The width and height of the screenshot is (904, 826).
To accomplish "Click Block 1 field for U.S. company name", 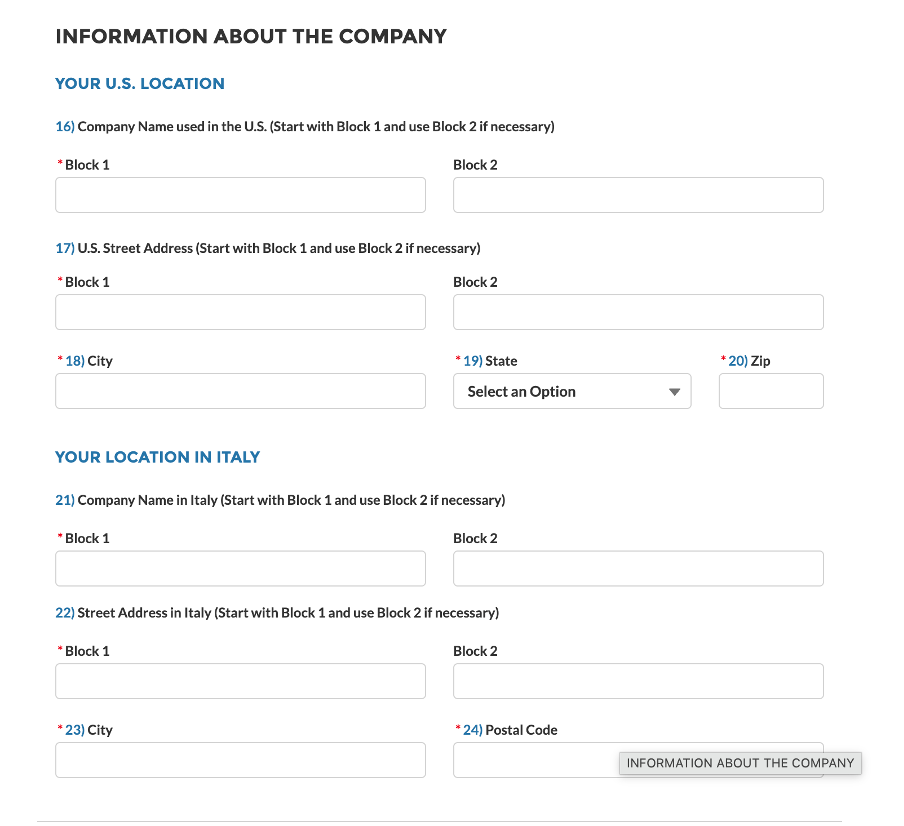I will tap(240, 195).
